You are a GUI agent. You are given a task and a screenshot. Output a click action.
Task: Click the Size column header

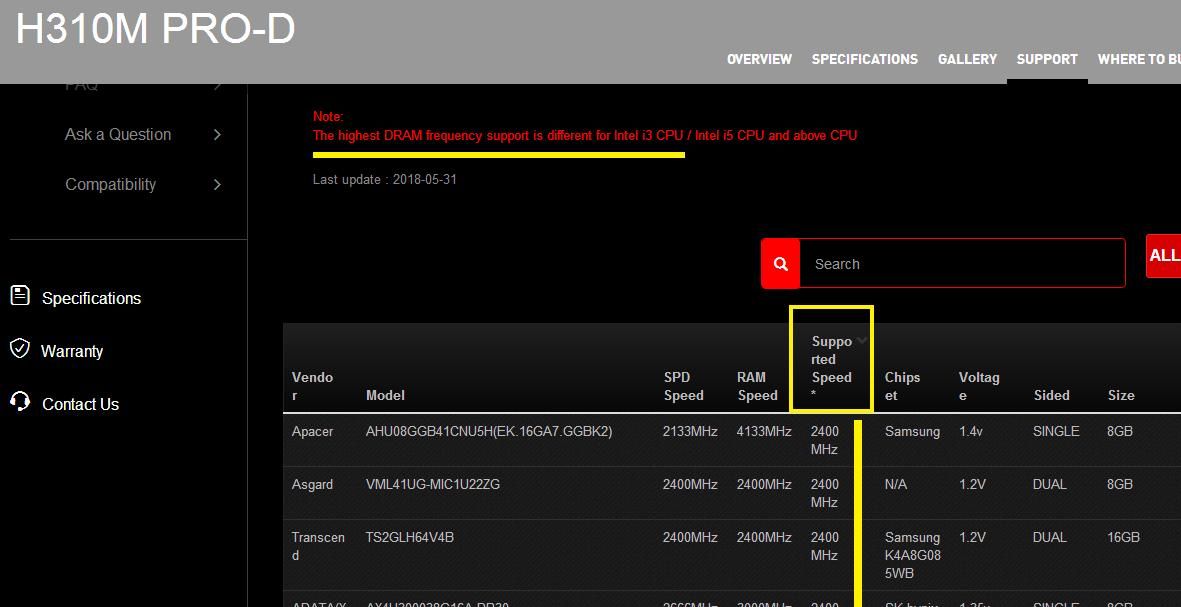[1121, 395]
